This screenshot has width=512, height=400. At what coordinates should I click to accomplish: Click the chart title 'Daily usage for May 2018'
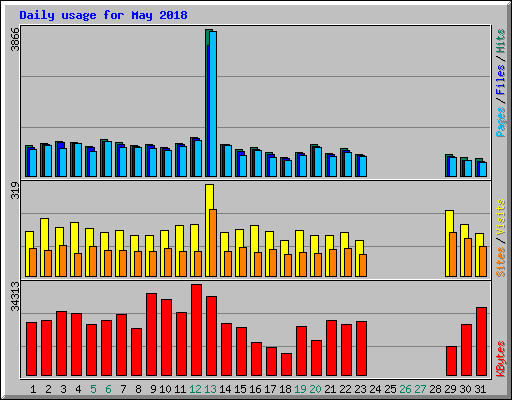point(103,15)
